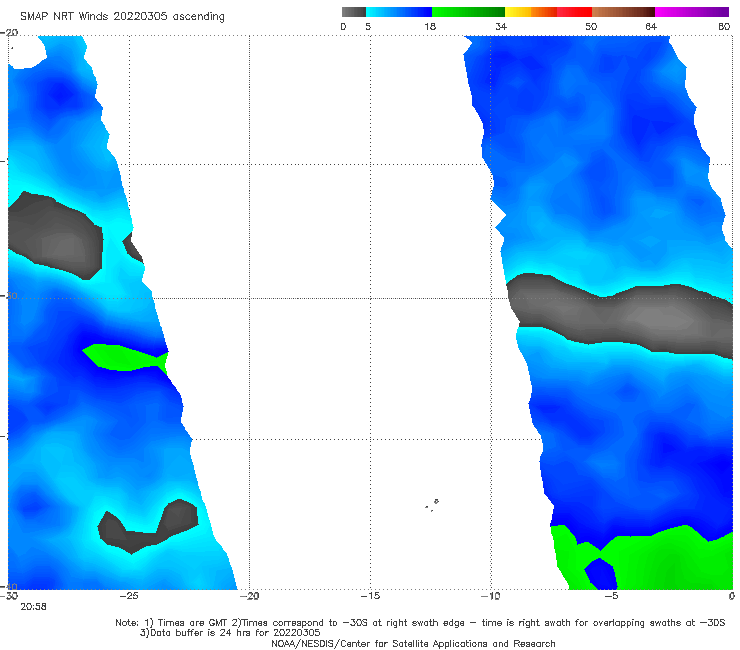Click the '-20' longitude axis label on bottom axis
This screenshot has height=650, width=740.
point(249,596)
